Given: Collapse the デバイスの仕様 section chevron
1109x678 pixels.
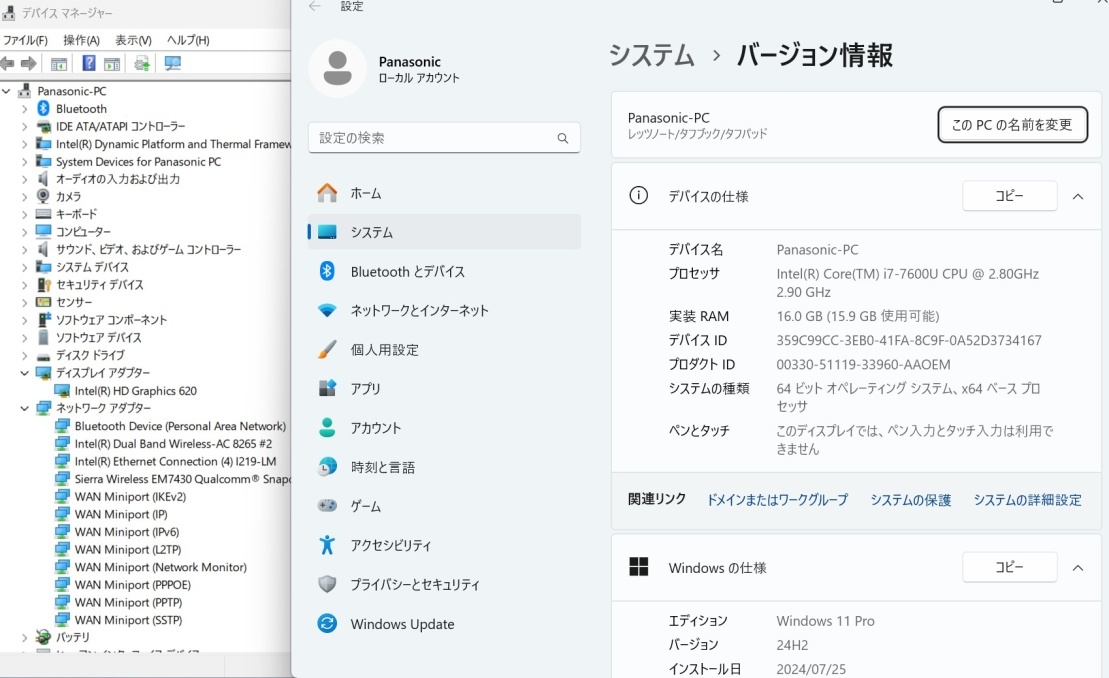Looking at the screenshot, I should [1078, 197].
